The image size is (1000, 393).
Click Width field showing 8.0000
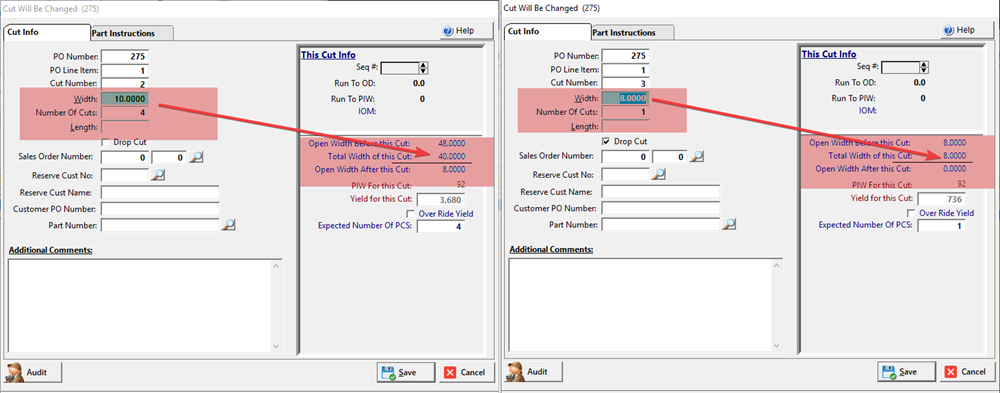pyautogui.click(x=626, y=98)
